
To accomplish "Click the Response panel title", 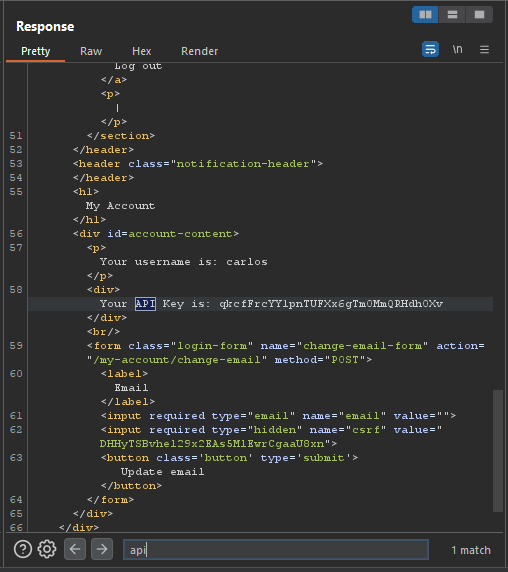I will click(45, 27).
